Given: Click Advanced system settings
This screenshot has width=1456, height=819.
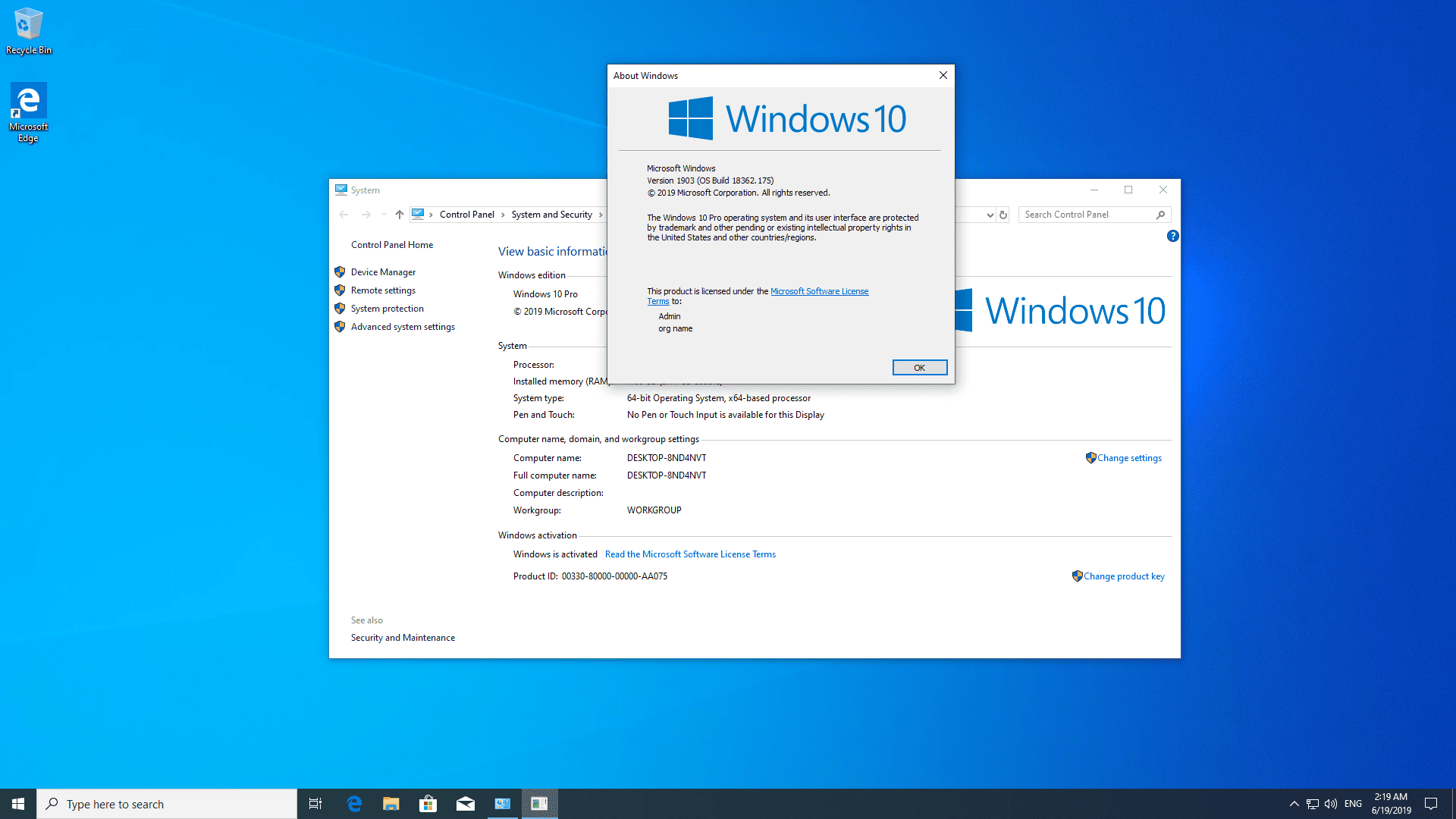Looking at the screenshot, I should coord(403,327).
